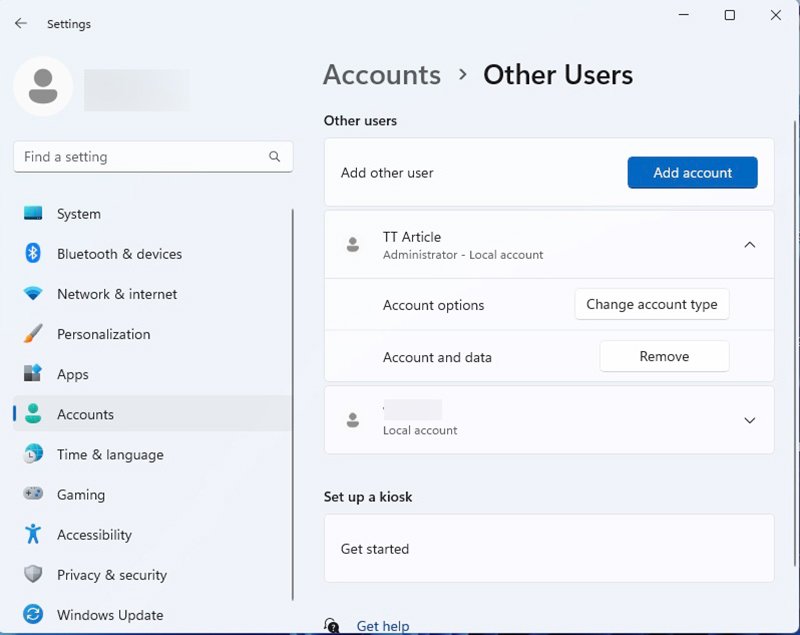800x635 pixels.
Task: Click the Add account button
Action: [692, 173]
